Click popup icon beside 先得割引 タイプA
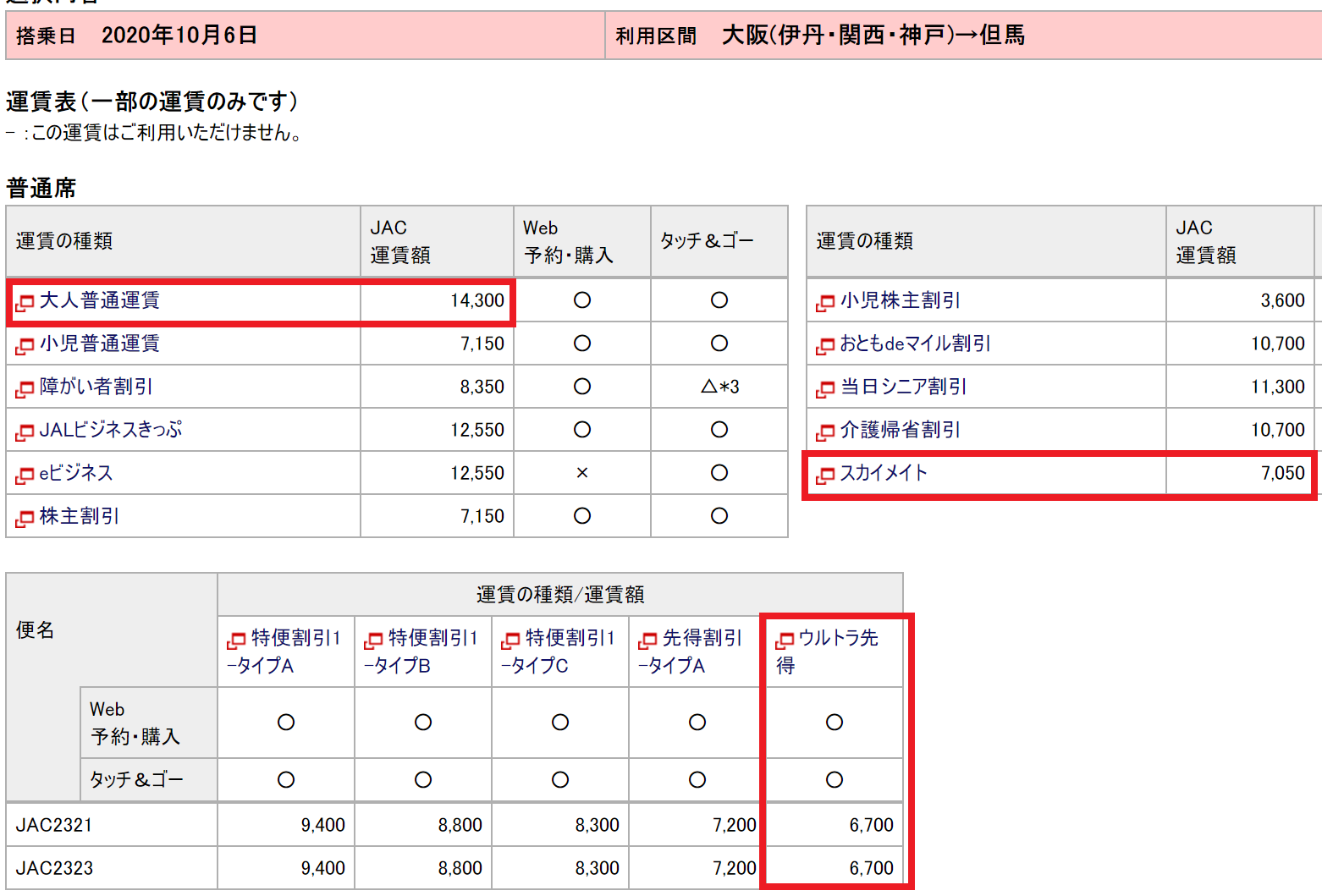The height and width of the screenshot is (896, 1322). click(647, 640)
